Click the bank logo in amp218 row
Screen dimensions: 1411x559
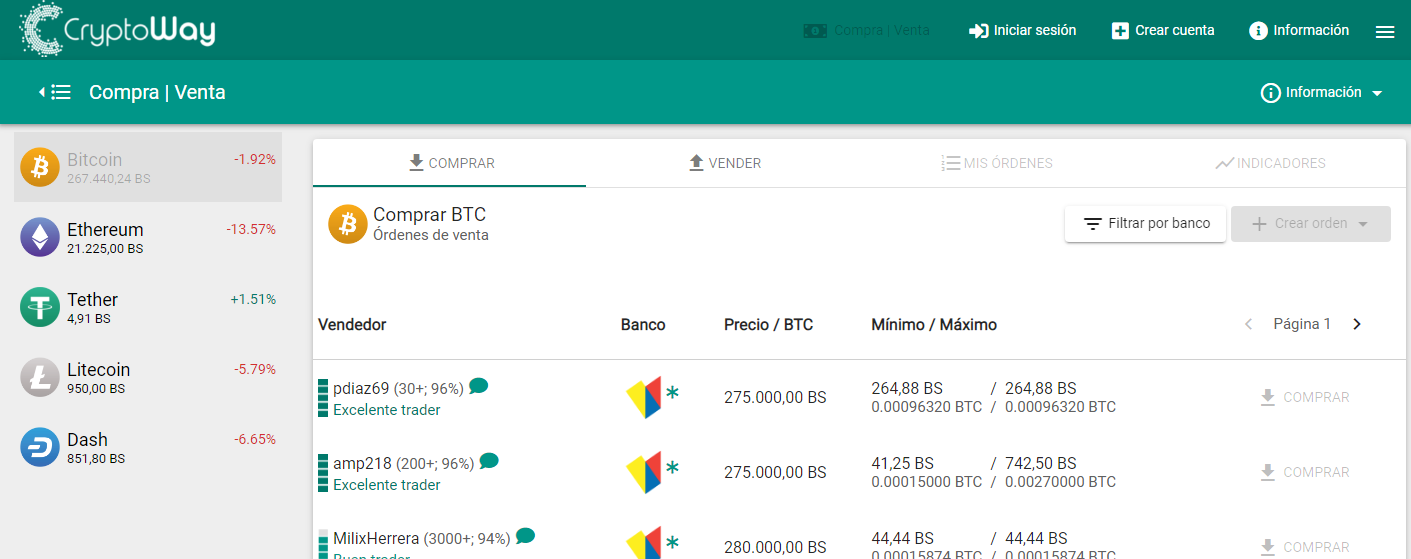pyautogui.click(x=644, y=472)
